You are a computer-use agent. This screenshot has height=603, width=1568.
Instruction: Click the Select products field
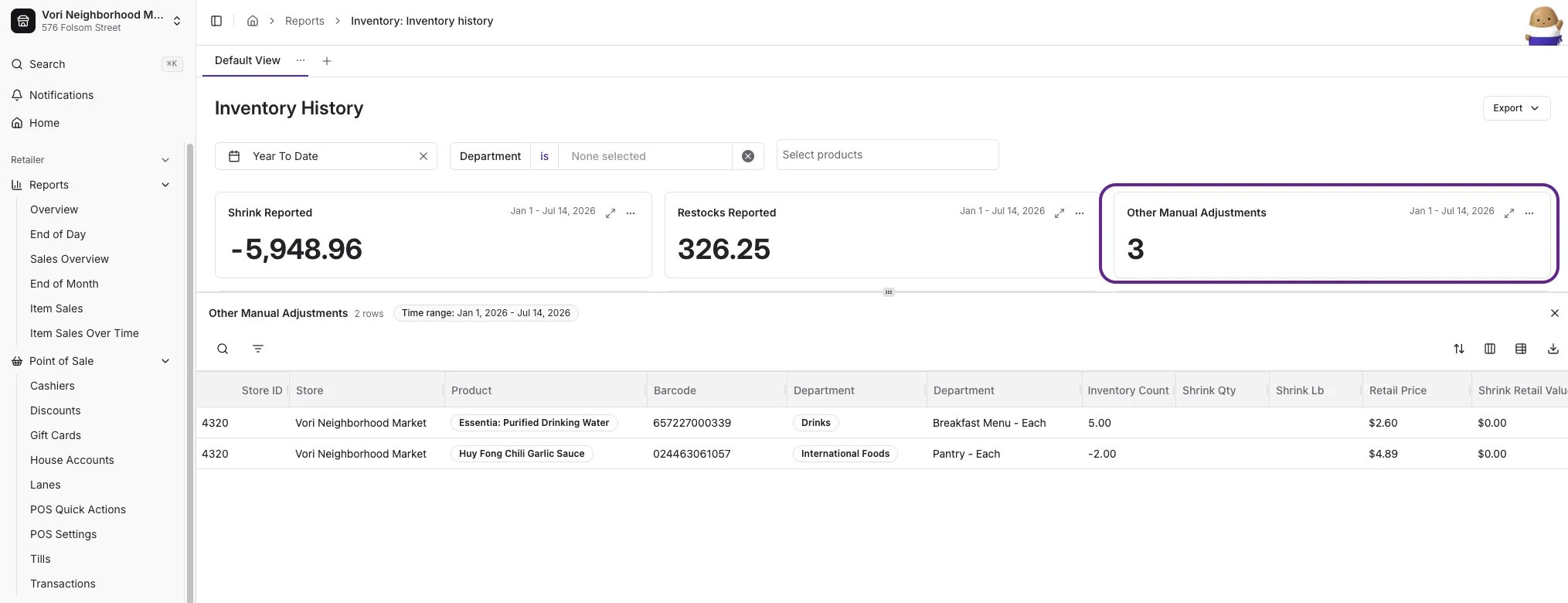887,155
